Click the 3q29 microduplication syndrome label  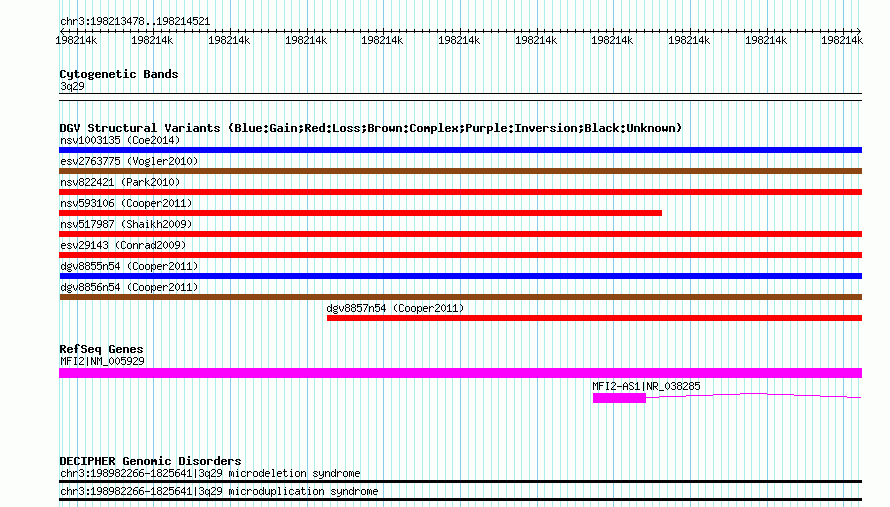point(219,492)
